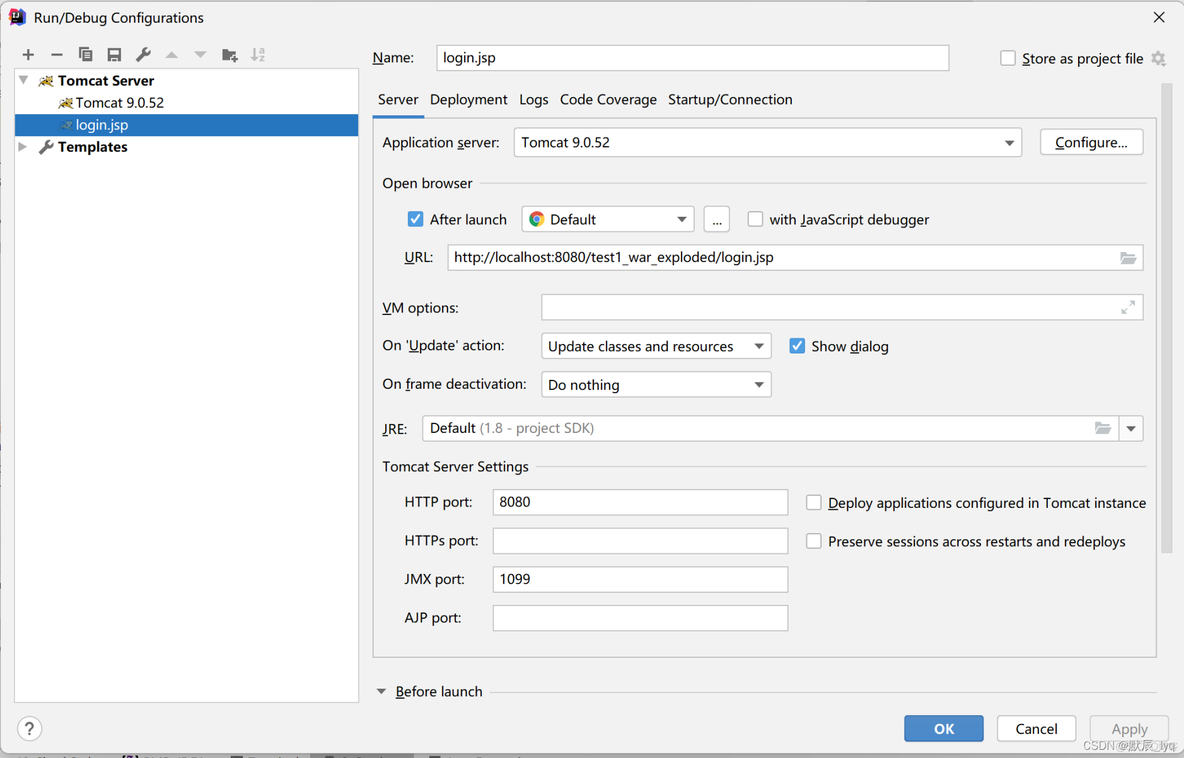This screenshot has width=1184, height=758.
Task: Open the Default browser dropdown
Action: 608,219
